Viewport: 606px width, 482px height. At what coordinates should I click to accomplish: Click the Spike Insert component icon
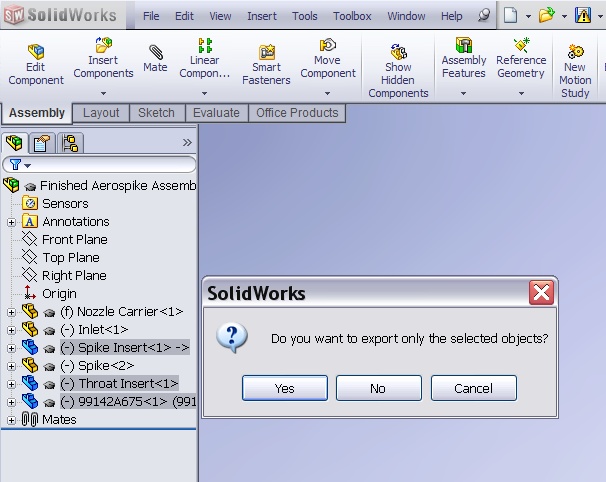click(x=30, y=347)
